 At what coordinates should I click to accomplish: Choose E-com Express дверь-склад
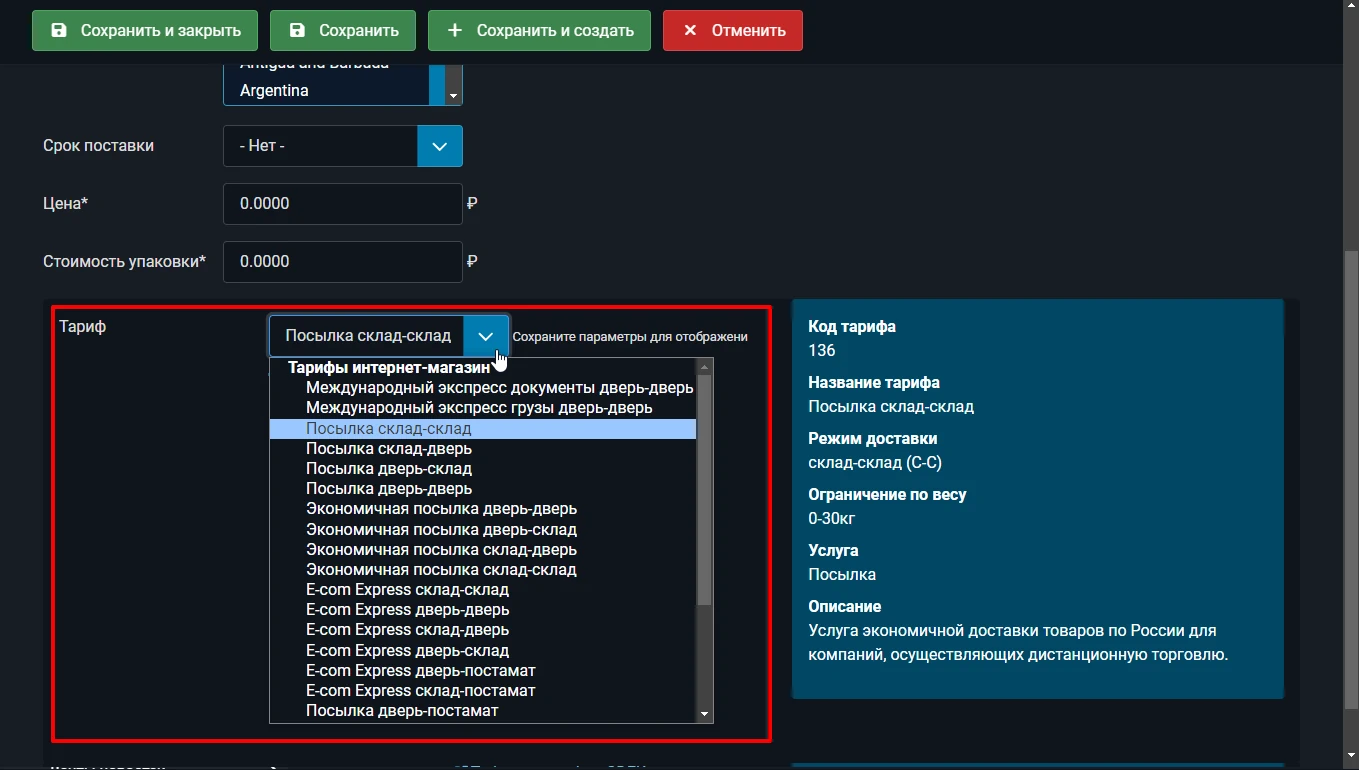point(483,650)
